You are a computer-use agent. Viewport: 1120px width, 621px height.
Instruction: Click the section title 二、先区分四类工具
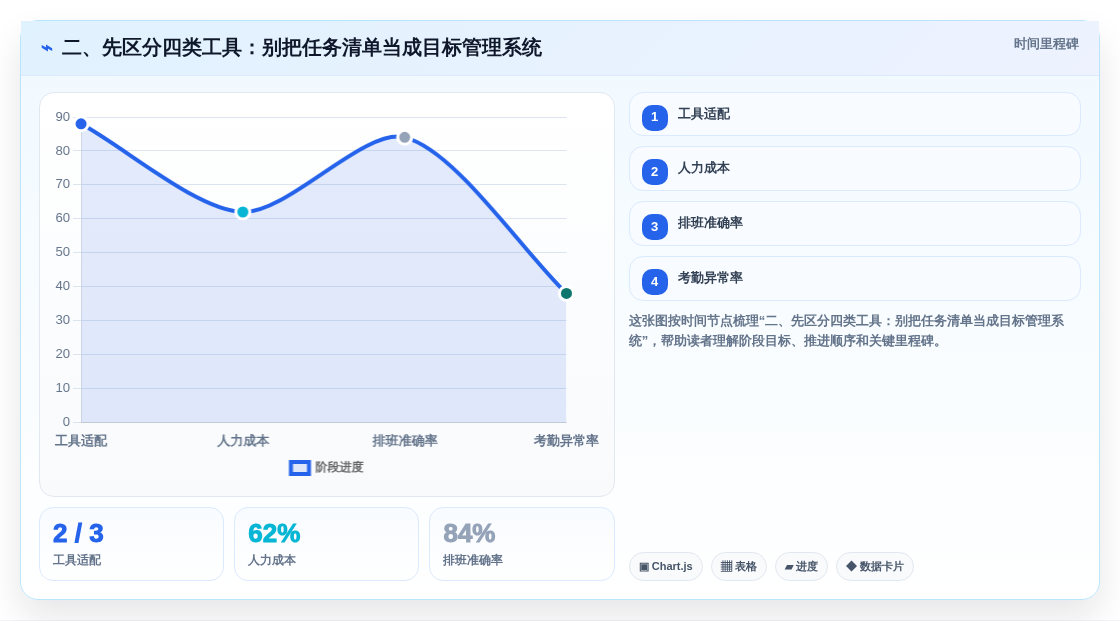(301, 48)
